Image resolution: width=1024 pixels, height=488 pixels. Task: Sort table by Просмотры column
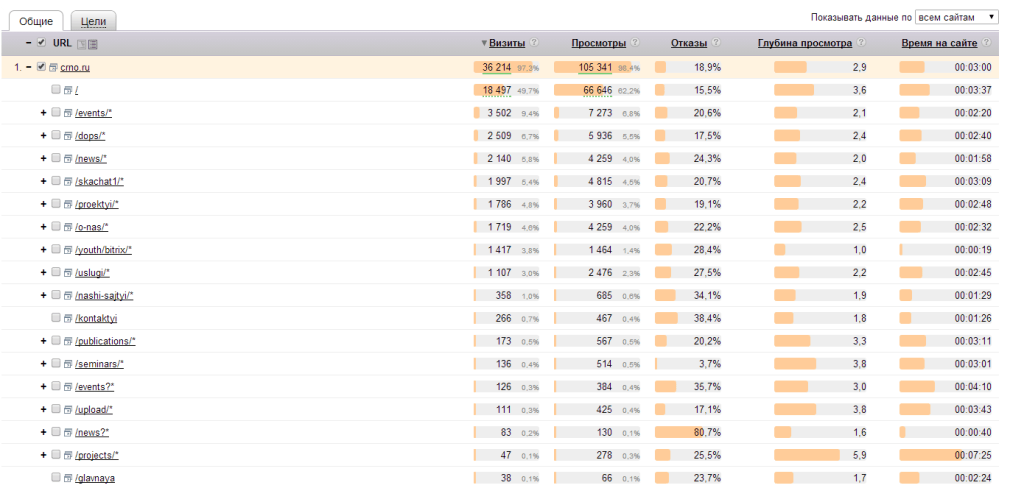(598, 43)
